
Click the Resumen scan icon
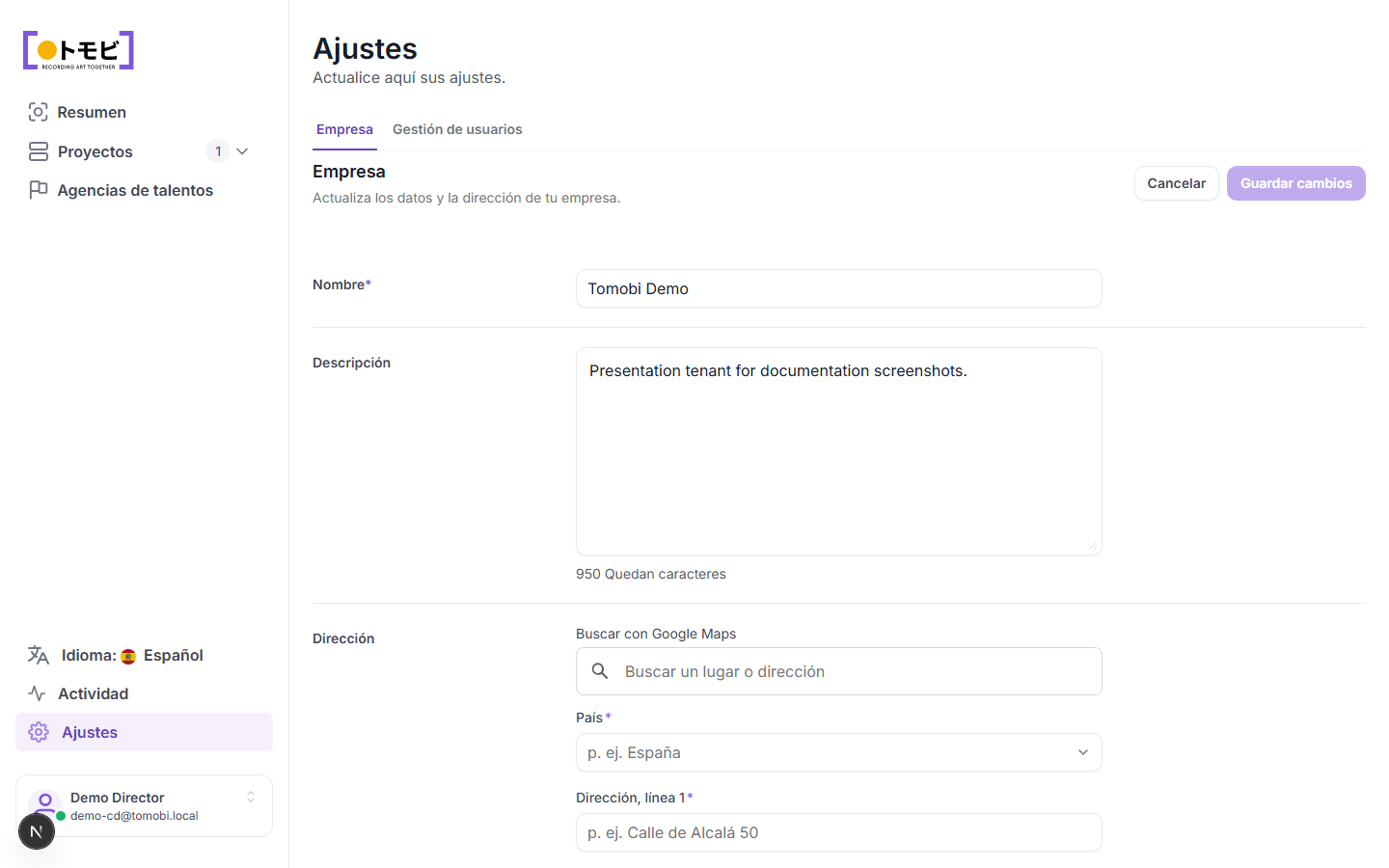tap(38, 112)
